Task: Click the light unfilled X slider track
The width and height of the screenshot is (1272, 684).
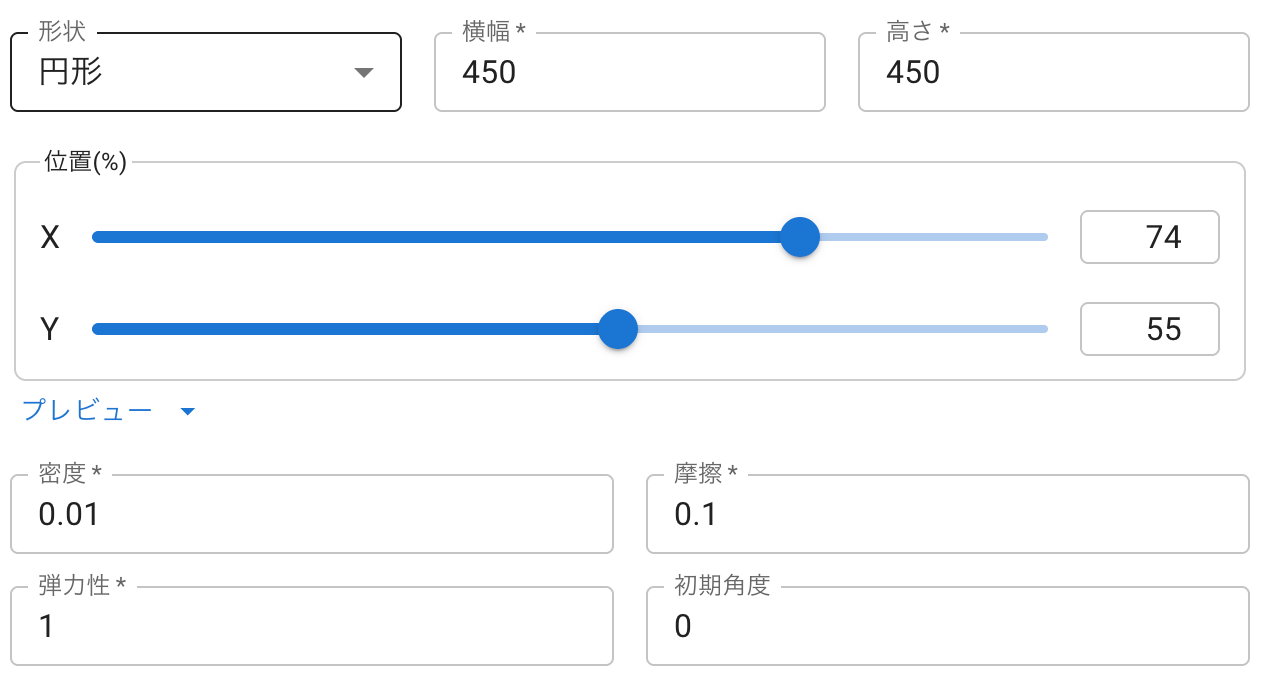Action: click(x=934, y=237)
